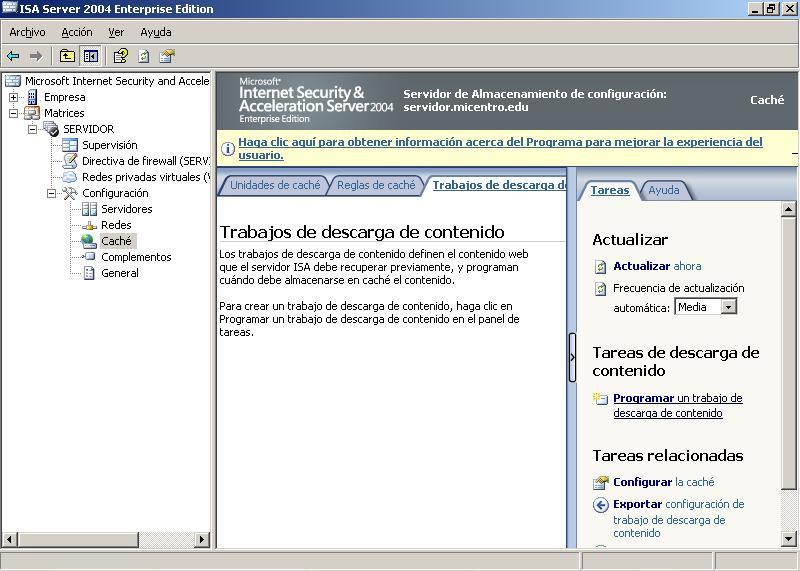Collapse the Matrices tree node
Image resolution: width=800 pixels, height=571 pixels.
click(13, 113)
